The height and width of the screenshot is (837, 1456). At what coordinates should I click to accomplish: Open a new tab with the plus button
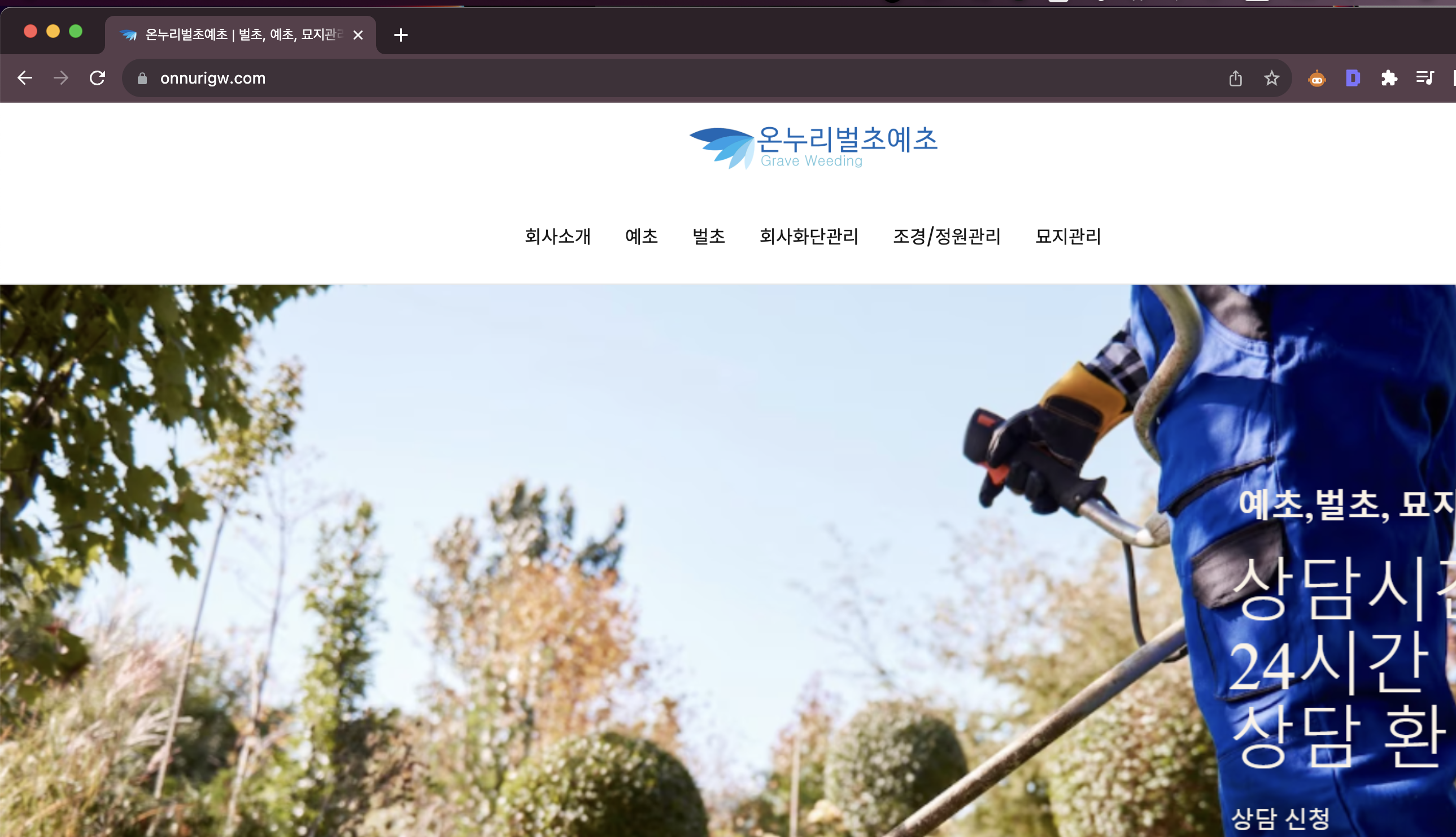click(x=400, y=35)
